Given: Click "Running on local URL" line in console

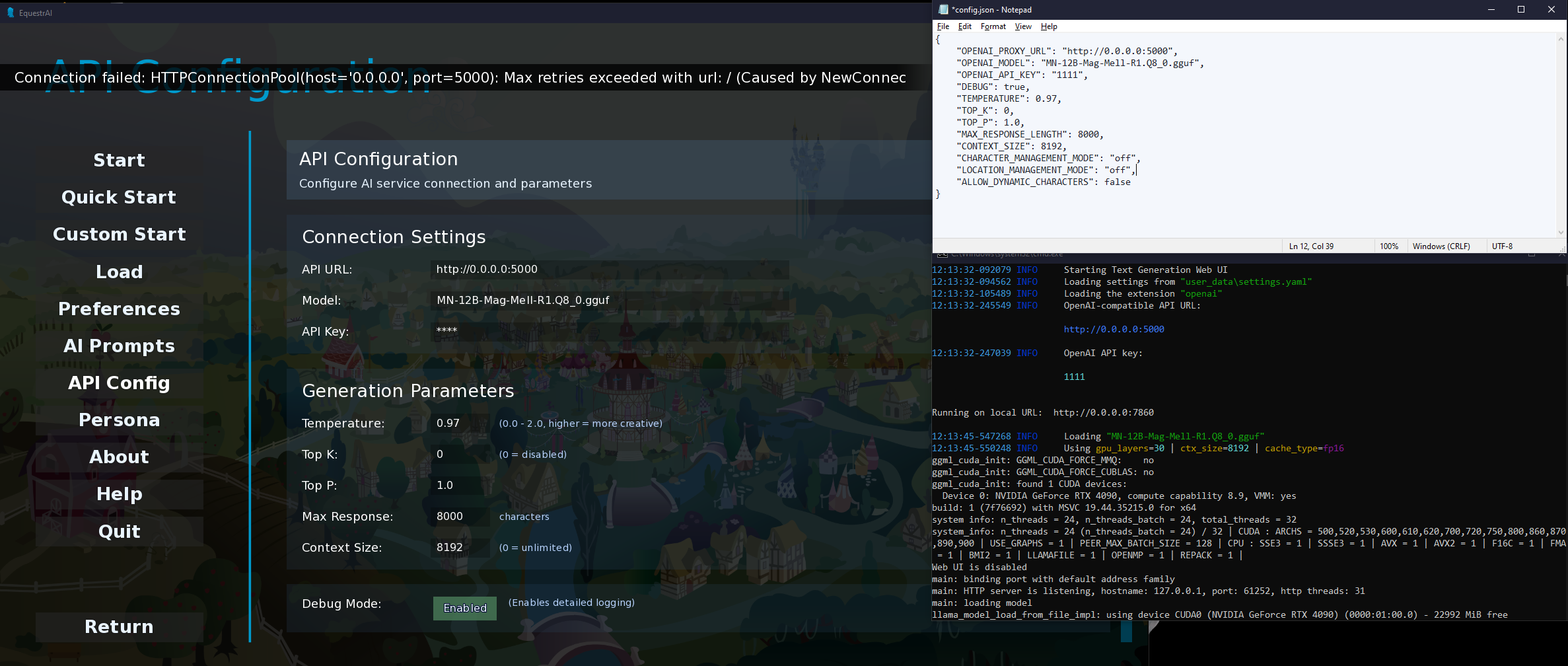Looking at the screenshot, I should [1043, 413].
